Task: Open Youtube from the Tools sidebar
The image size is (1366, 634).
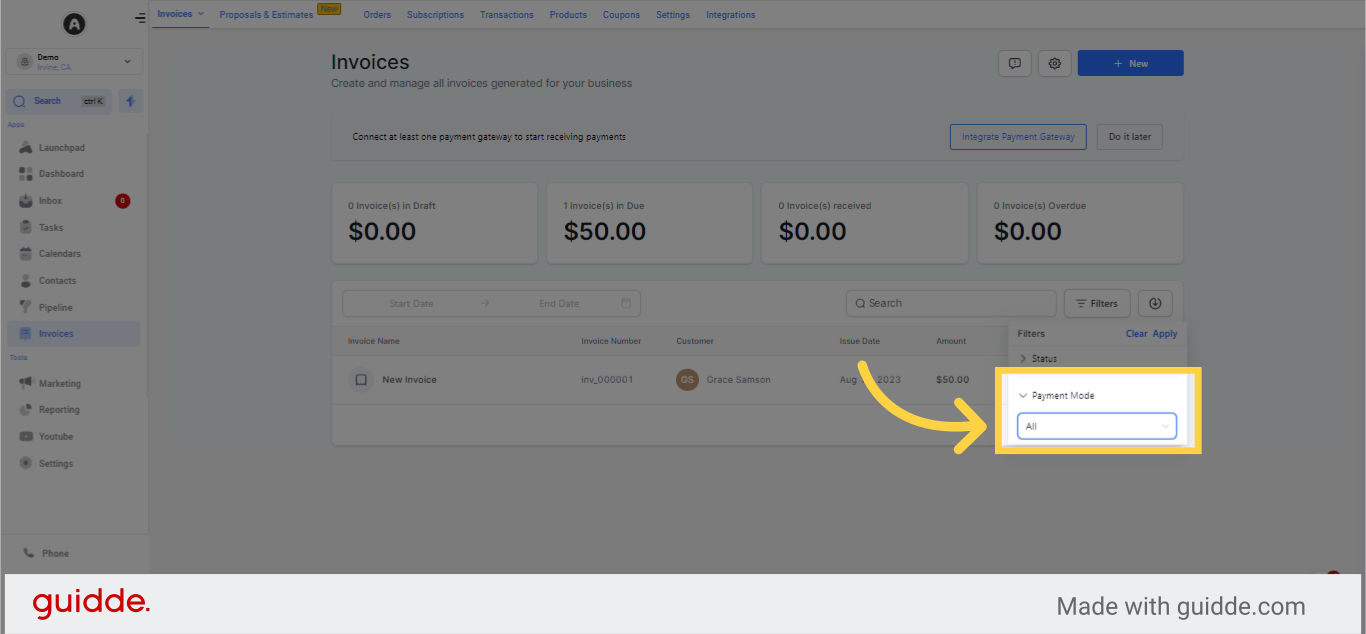Action: pos(54,436)
